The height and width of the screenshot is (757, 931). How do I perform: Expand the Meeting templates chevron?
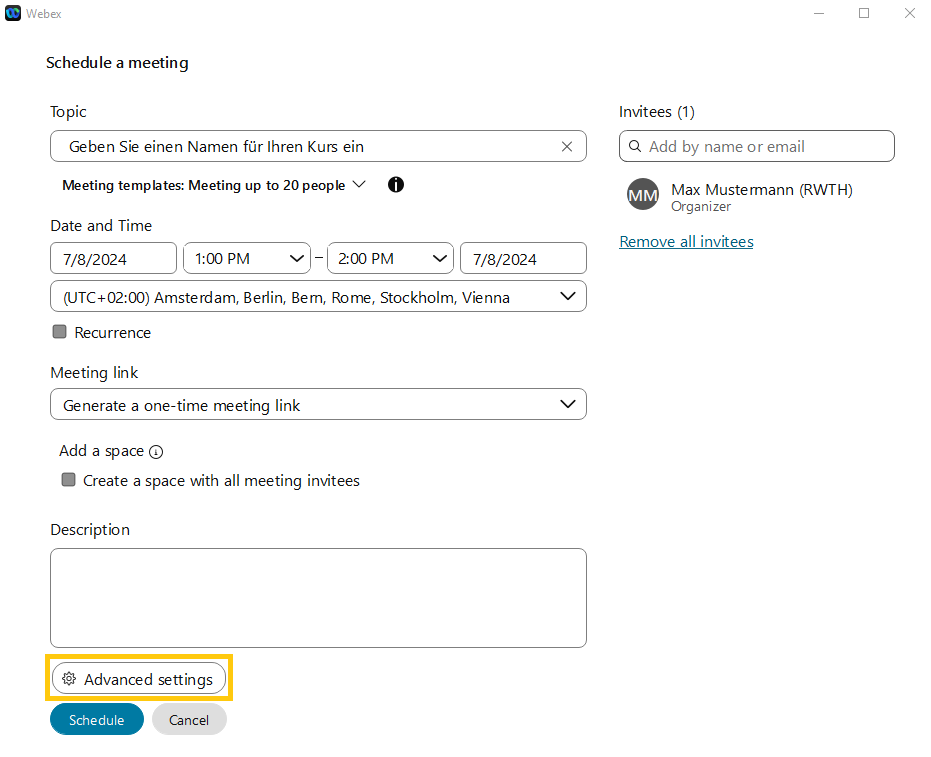click(x=360, y=185)
